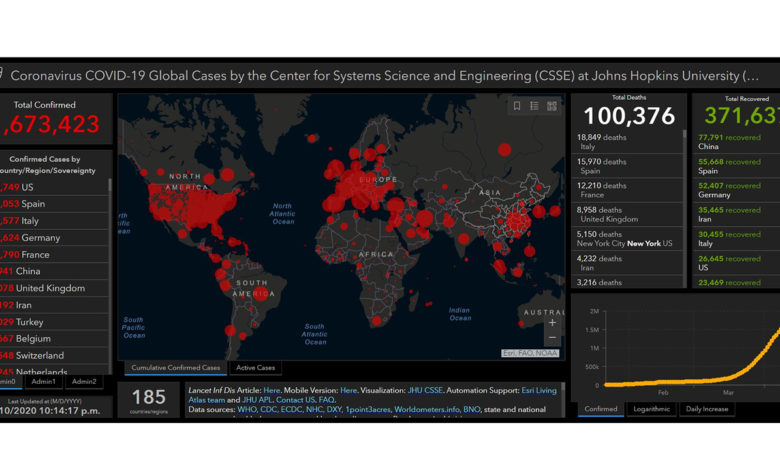
Task: Open the basemap gallery grid icon
Action: click(x=551, y=105)
